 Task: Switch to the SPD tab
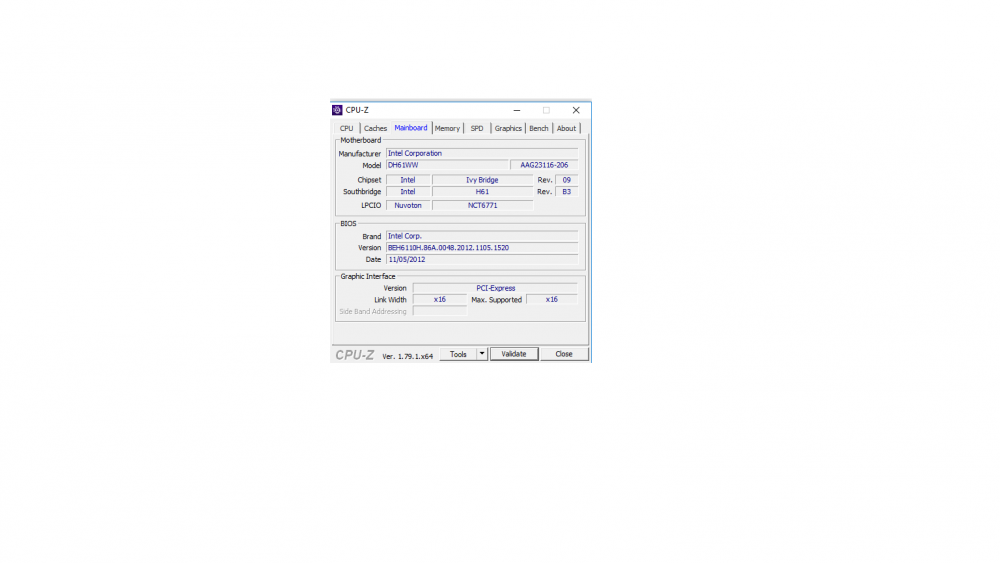[477, 128]
